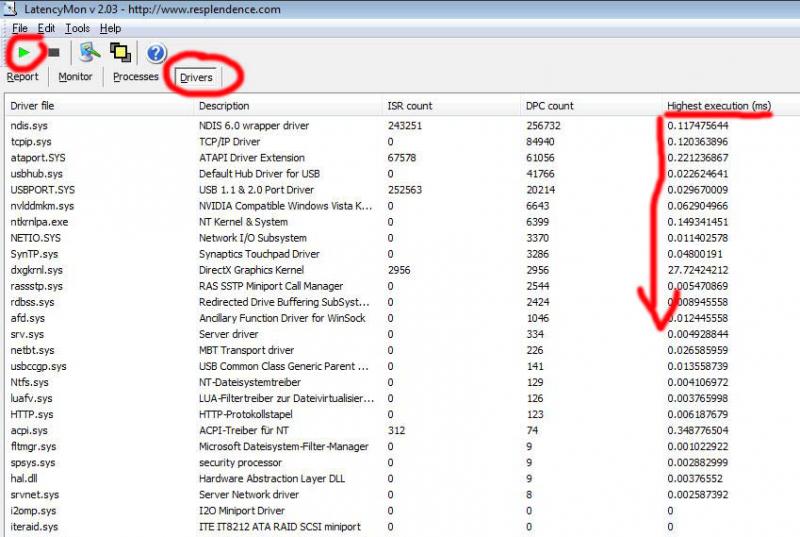This screenshot has height=537, width=800.
Task: Click the 0.221236867 execution value
Action: 697,158
